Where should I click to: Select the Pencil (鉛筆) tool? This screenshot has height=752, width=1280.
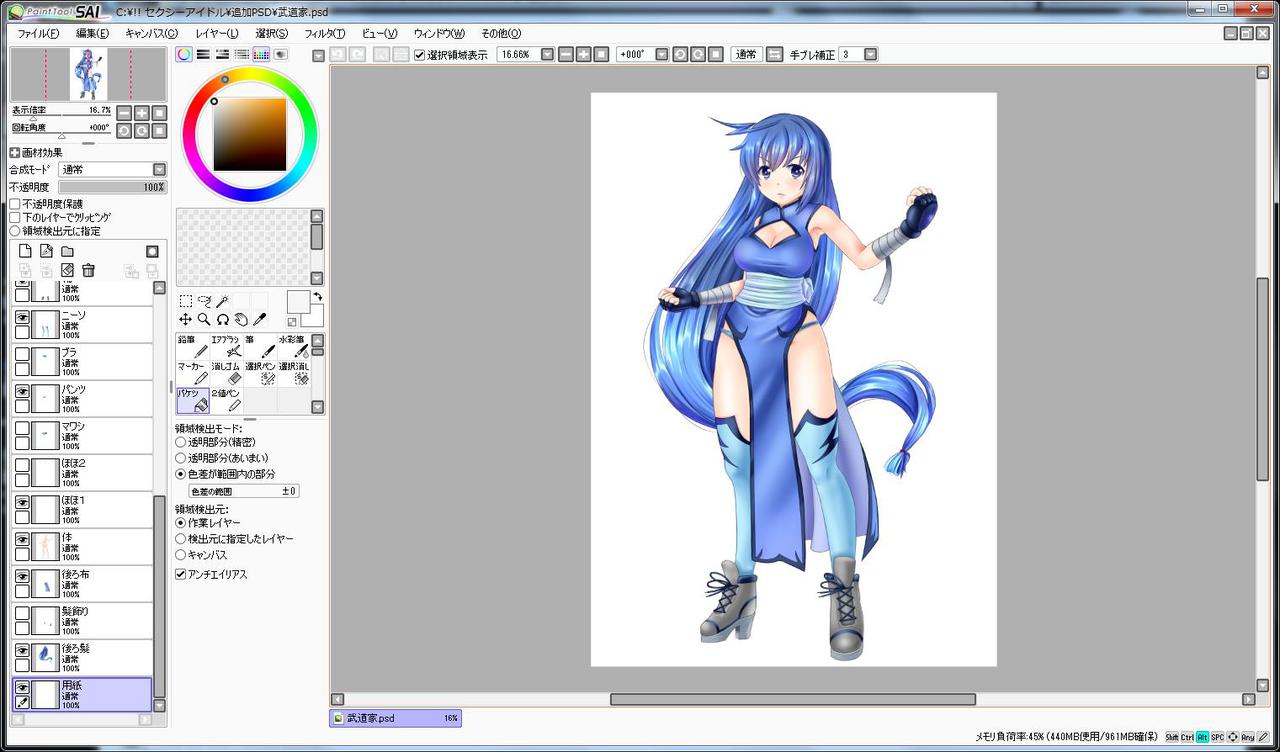pos(192,346)
